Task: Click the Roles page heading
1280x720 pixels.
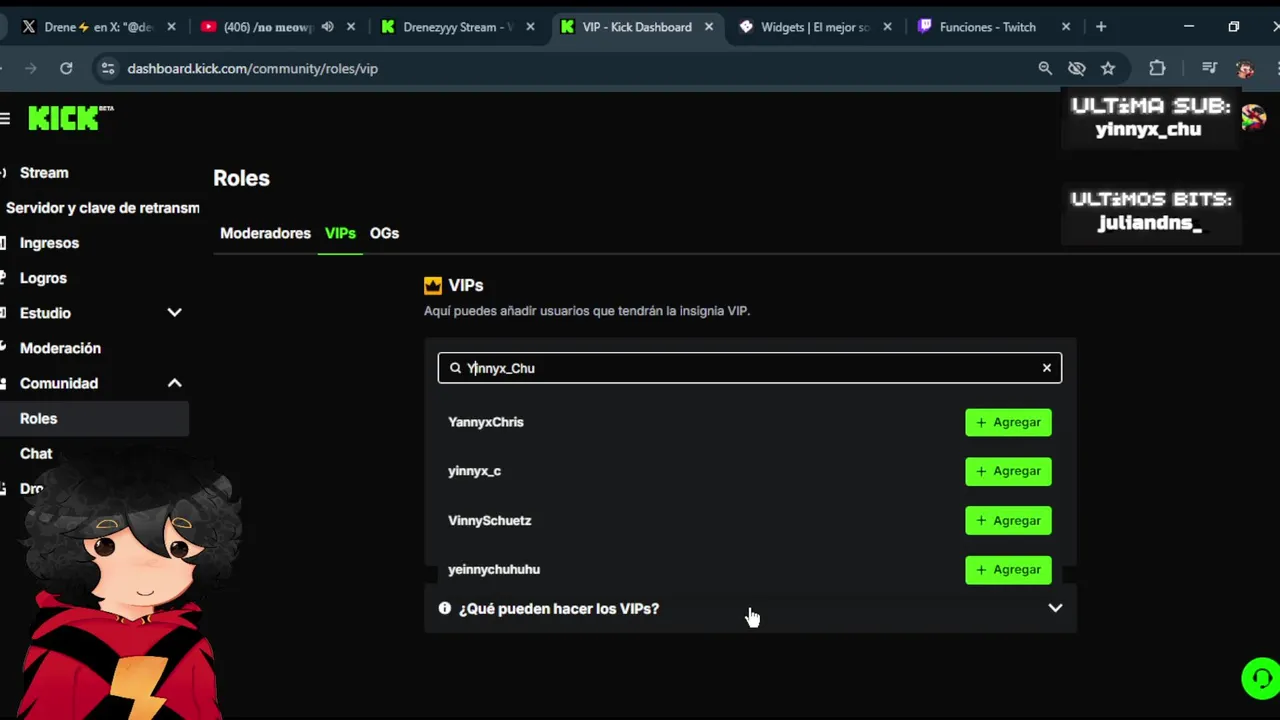Action: (241, 178)
